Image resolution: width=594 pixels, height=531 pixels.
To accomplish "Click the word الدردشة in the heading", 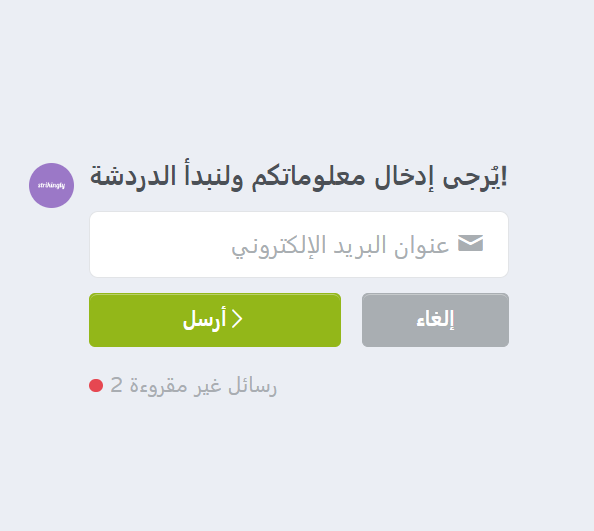I will pyautogui.click(x=133, y=176).
